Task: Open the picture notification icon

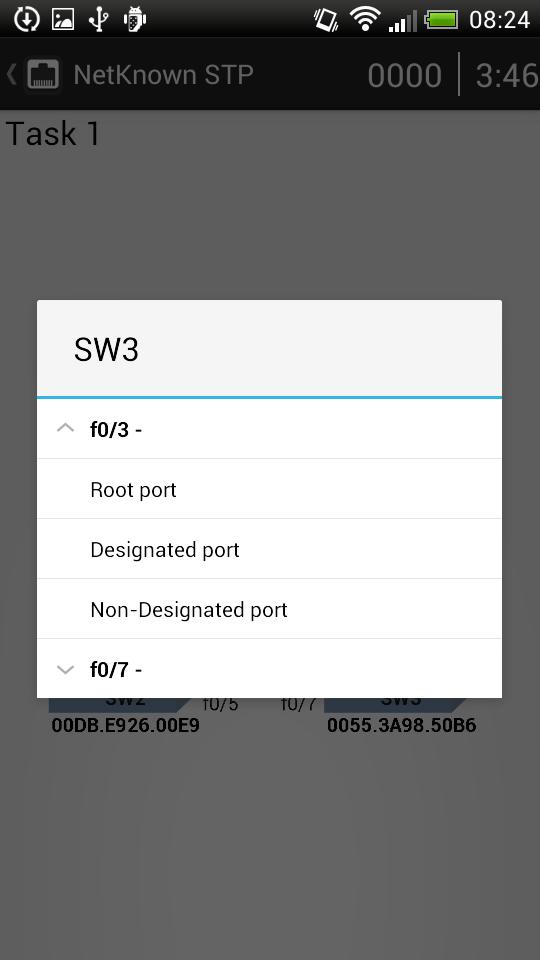Action: click(62, 20)
